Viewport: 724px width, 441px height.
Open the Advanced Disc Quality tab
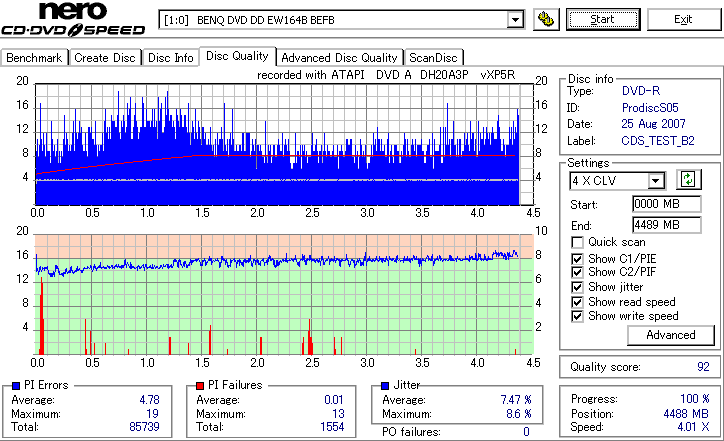pyautogui.click(x=339, y=58)
